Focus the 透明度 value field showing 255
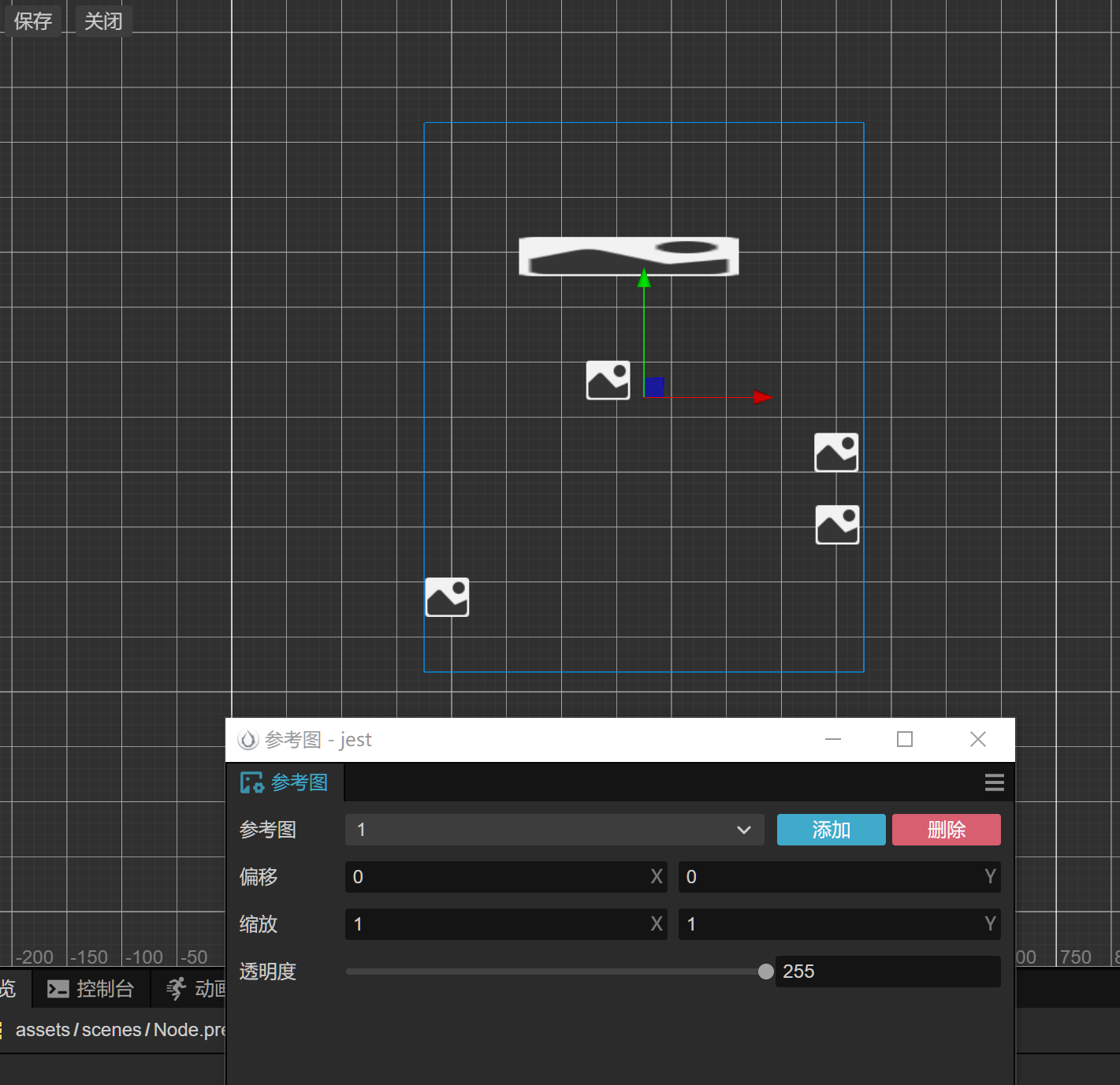The width and height of the screenshot is (1120, 1085). click(x=888, y=972)
